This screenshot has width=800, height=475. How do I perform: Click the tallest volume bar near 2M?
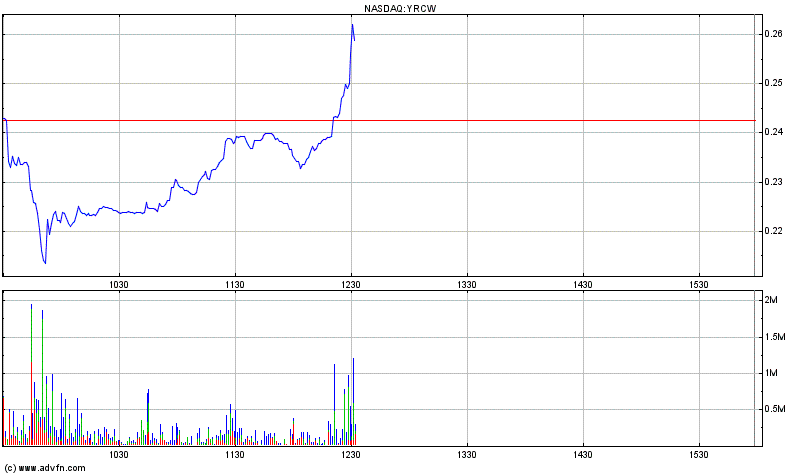pos(32,375)
